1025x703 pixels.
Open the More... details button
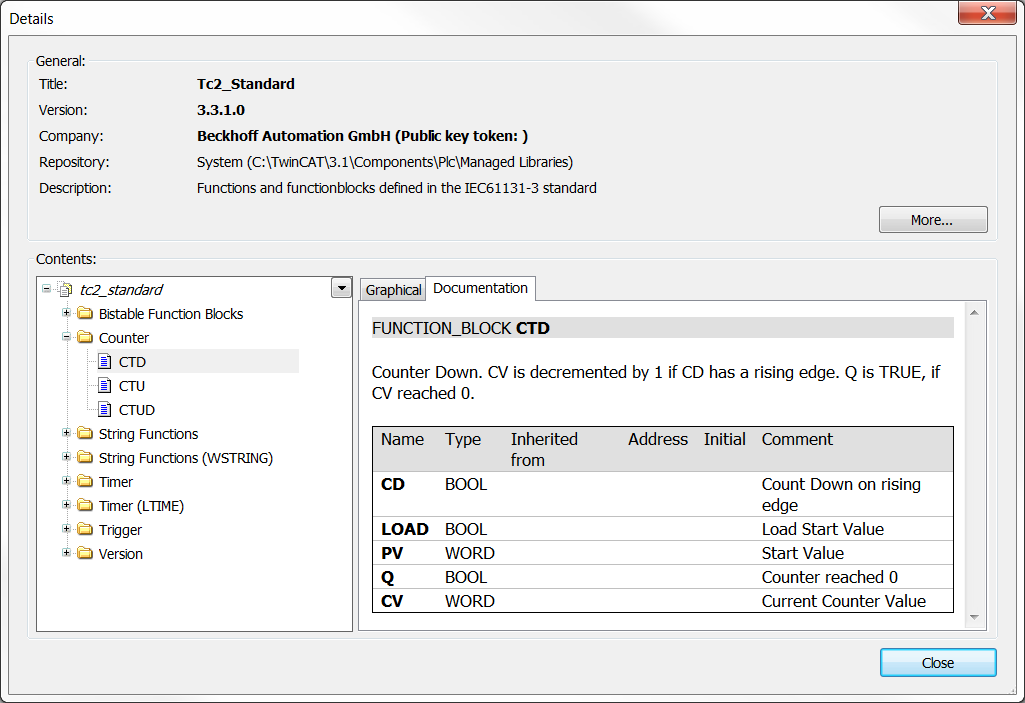pos(933,220)
